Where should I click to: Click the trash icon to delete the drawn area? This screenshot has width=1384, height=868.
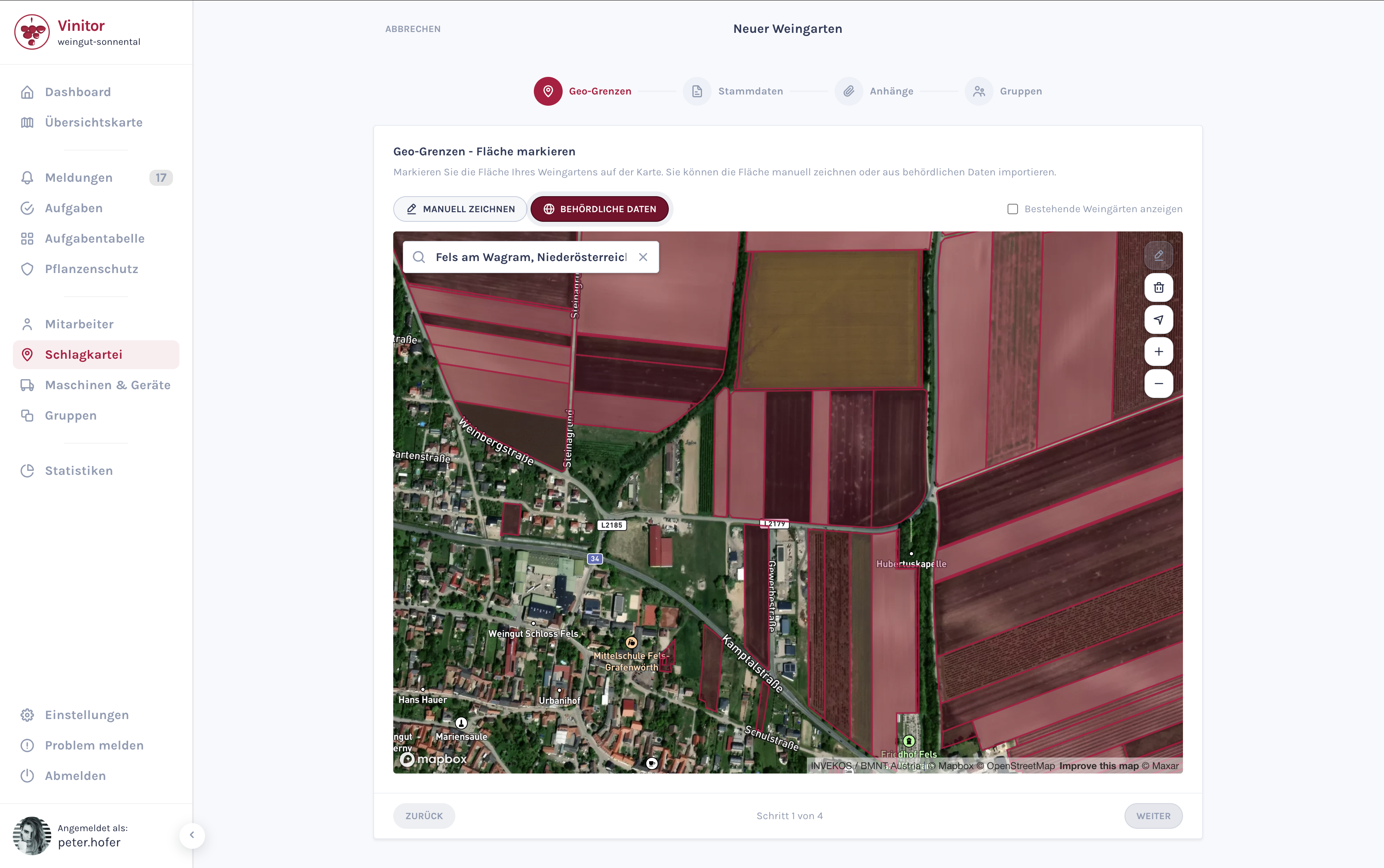[x=1159, y=287]
